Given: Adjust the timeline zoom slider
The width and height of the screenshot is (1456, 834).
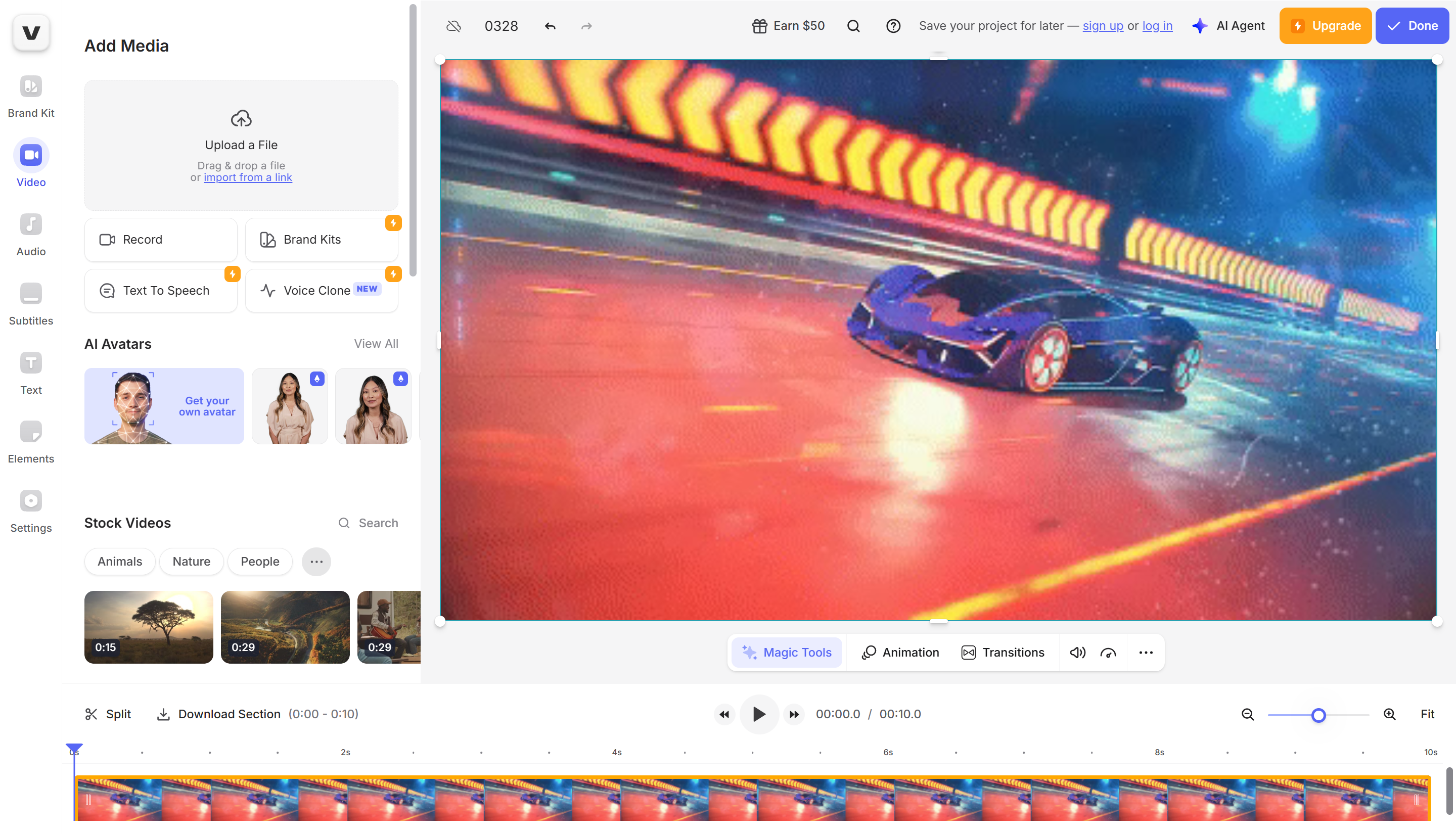Looking at the screenshot, I should point(1317,714).
